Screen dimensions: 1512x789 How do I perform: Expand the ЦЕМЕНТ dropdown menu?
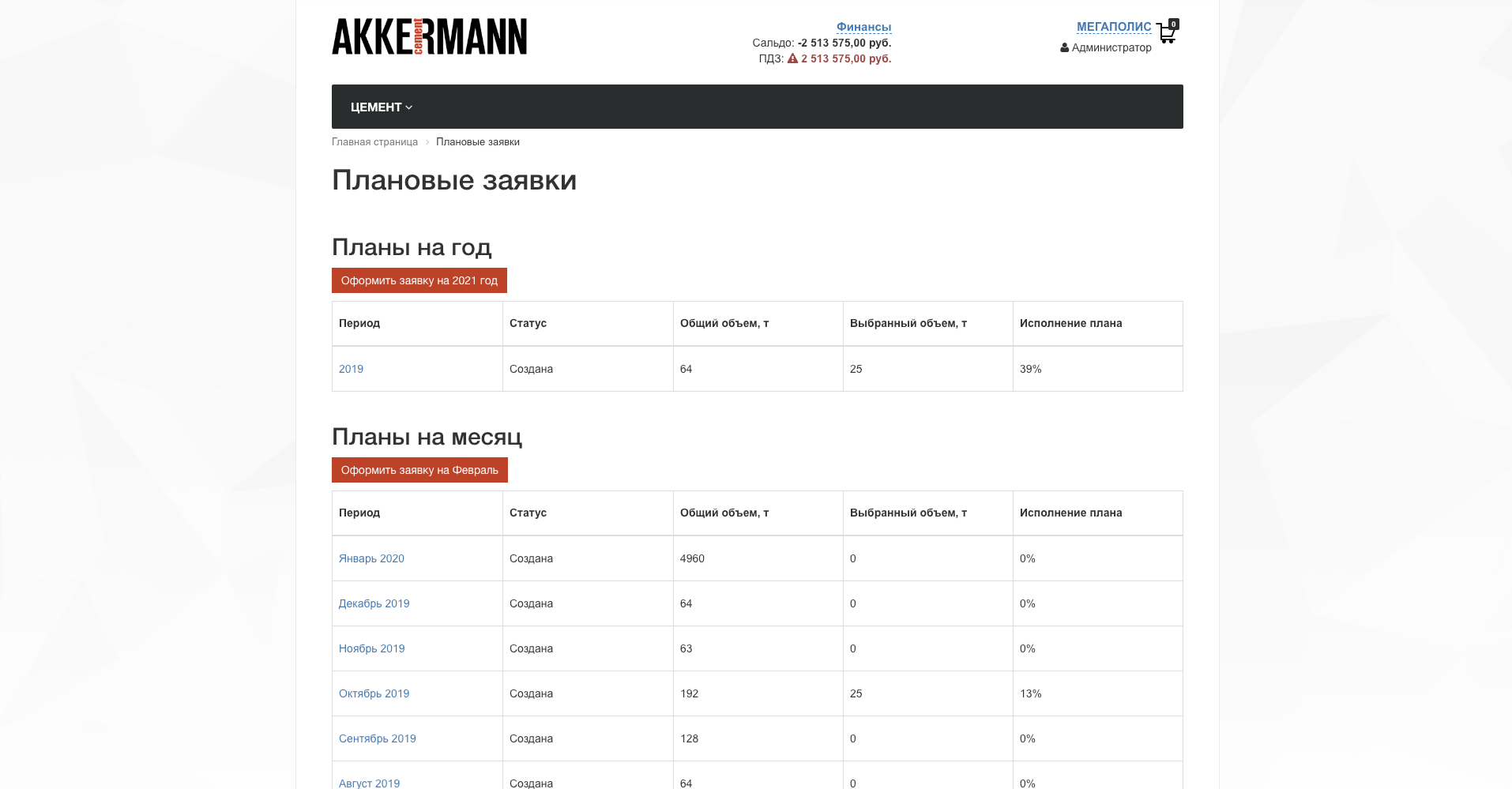[382, 107]
